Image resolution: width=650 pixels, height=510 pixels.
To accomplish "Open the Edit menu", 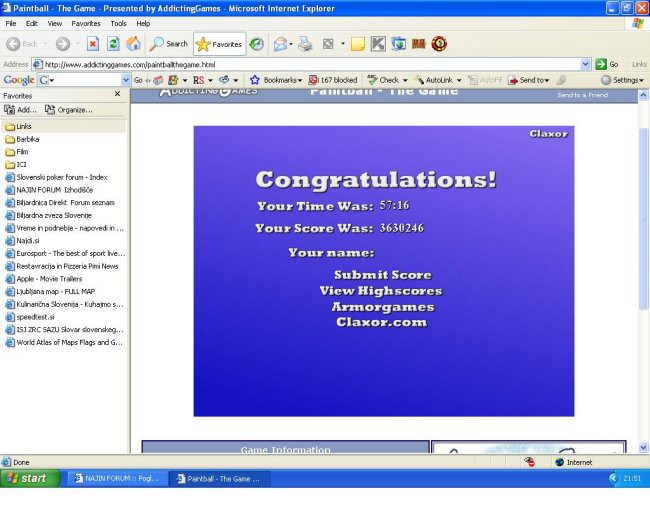I will [x=32, y=24].
